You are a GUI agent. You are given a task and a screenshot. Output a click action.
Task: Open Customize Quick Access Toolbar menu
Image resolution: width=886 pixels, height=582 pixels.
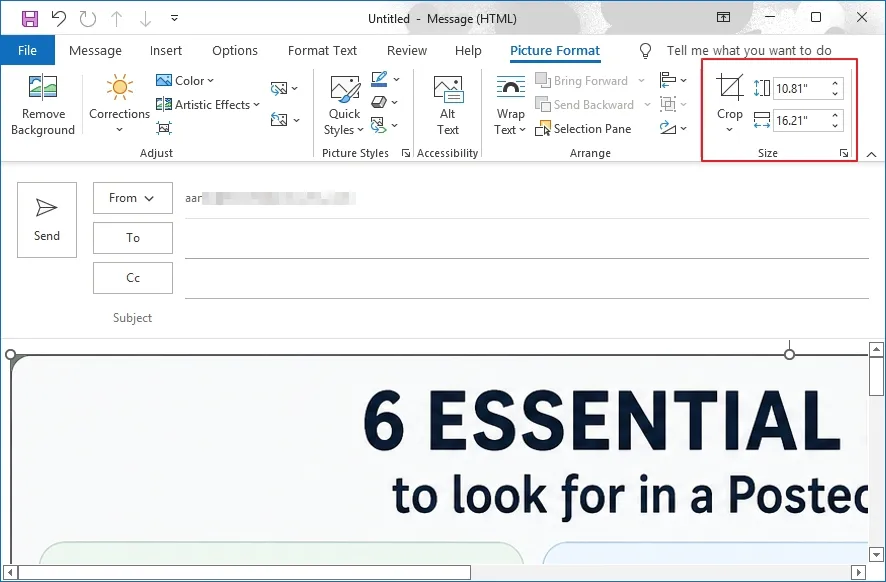[175, 19]
